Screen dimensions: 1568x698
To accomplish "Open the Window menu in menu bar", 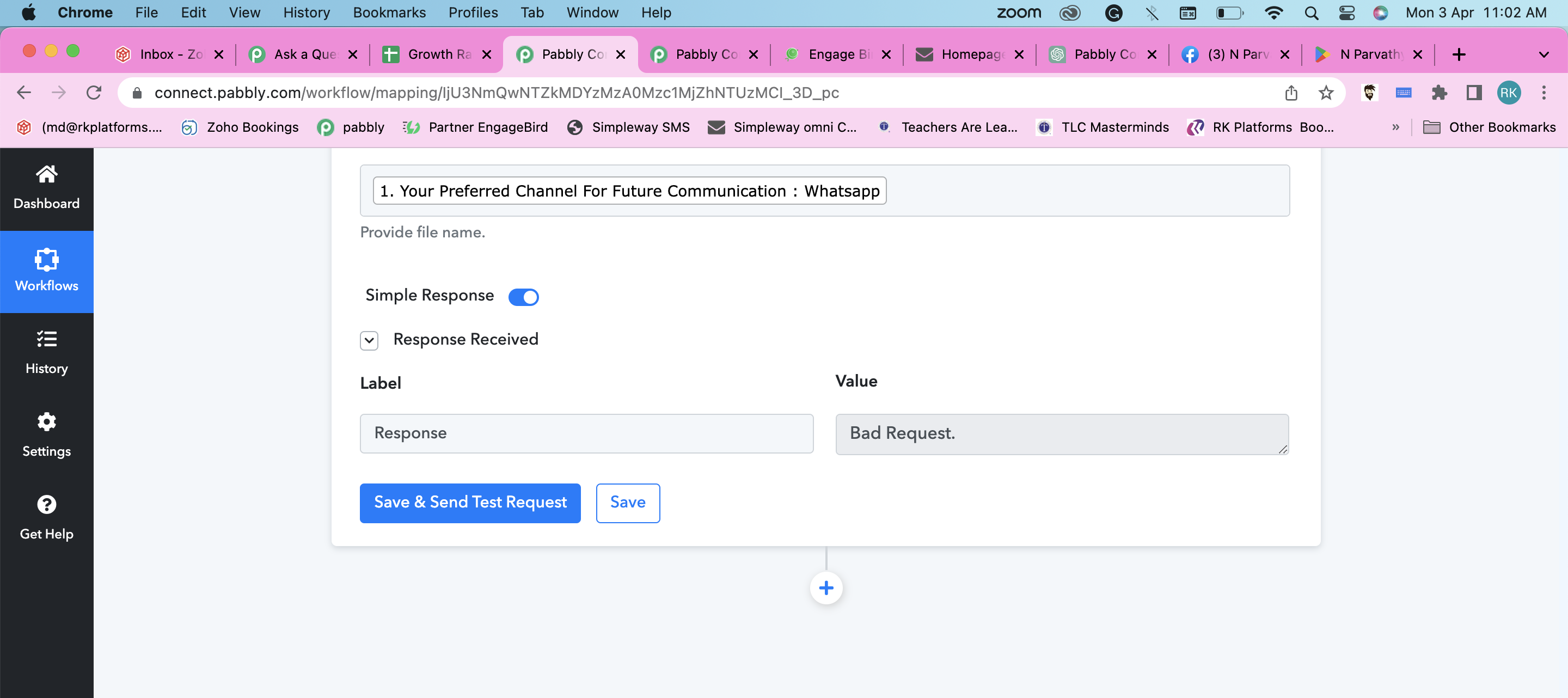I will point(592,13).
